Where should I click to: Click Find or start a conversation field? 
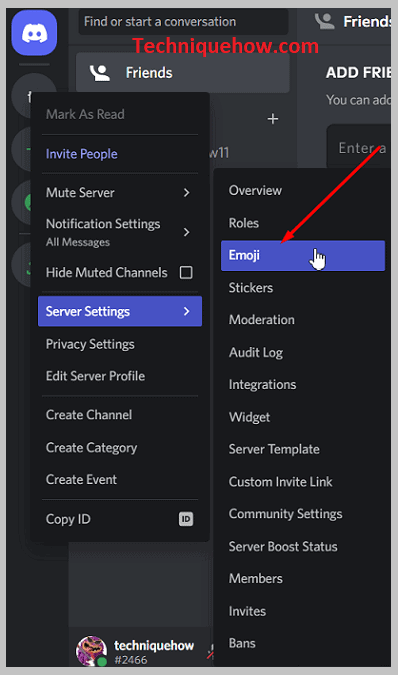[183, 22]
